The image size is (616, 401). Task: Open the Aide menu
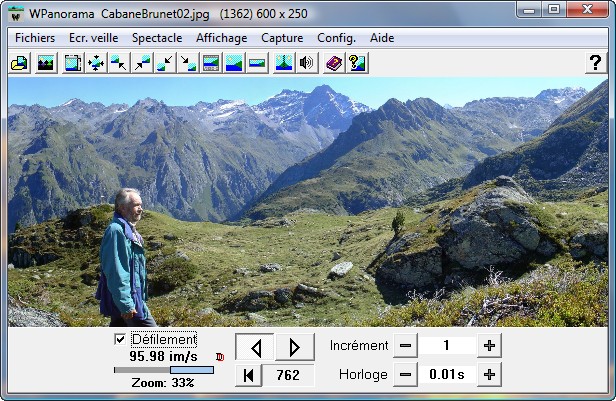[382, 38]
